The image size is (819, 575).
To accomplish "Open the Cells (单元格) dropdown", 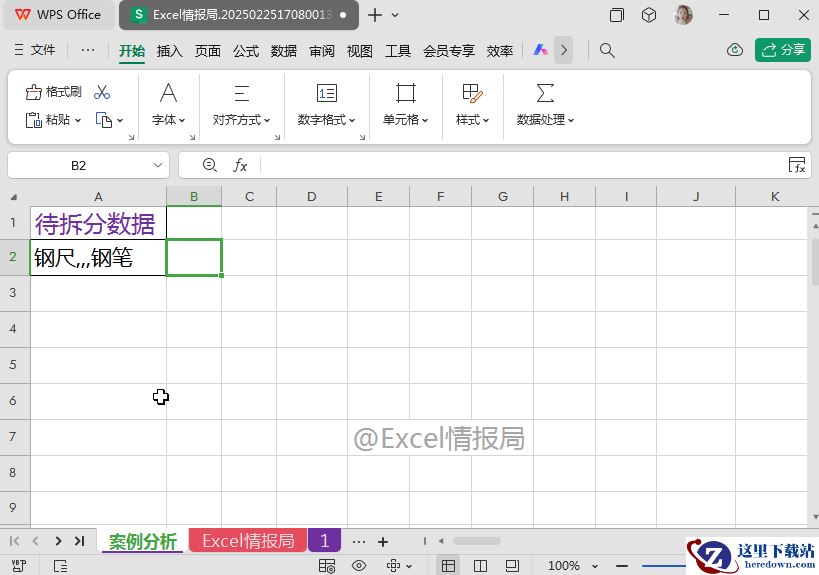I will point(405,104).
